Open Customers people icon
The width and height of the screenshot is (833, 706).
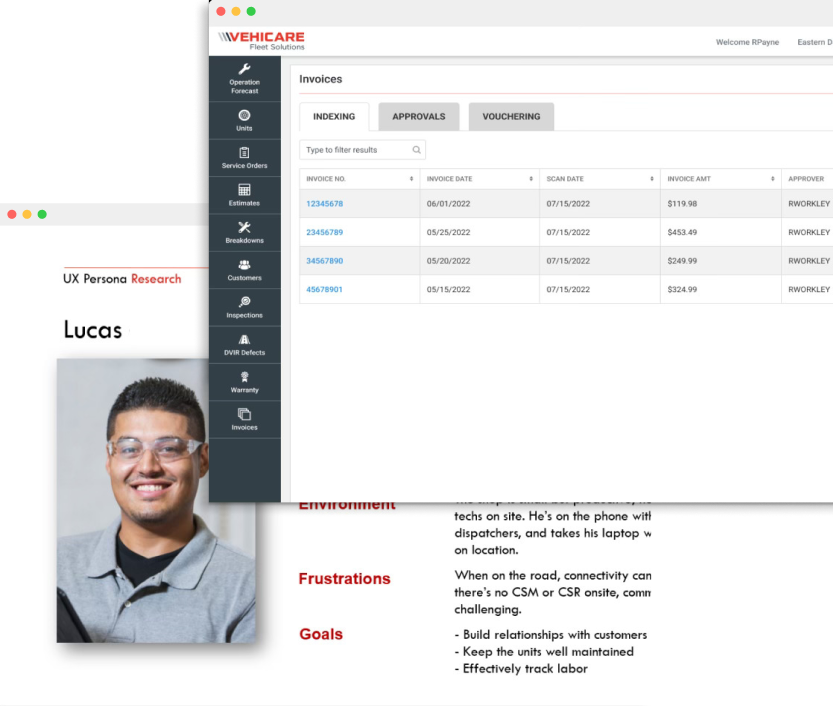click(x=244, y=265)
